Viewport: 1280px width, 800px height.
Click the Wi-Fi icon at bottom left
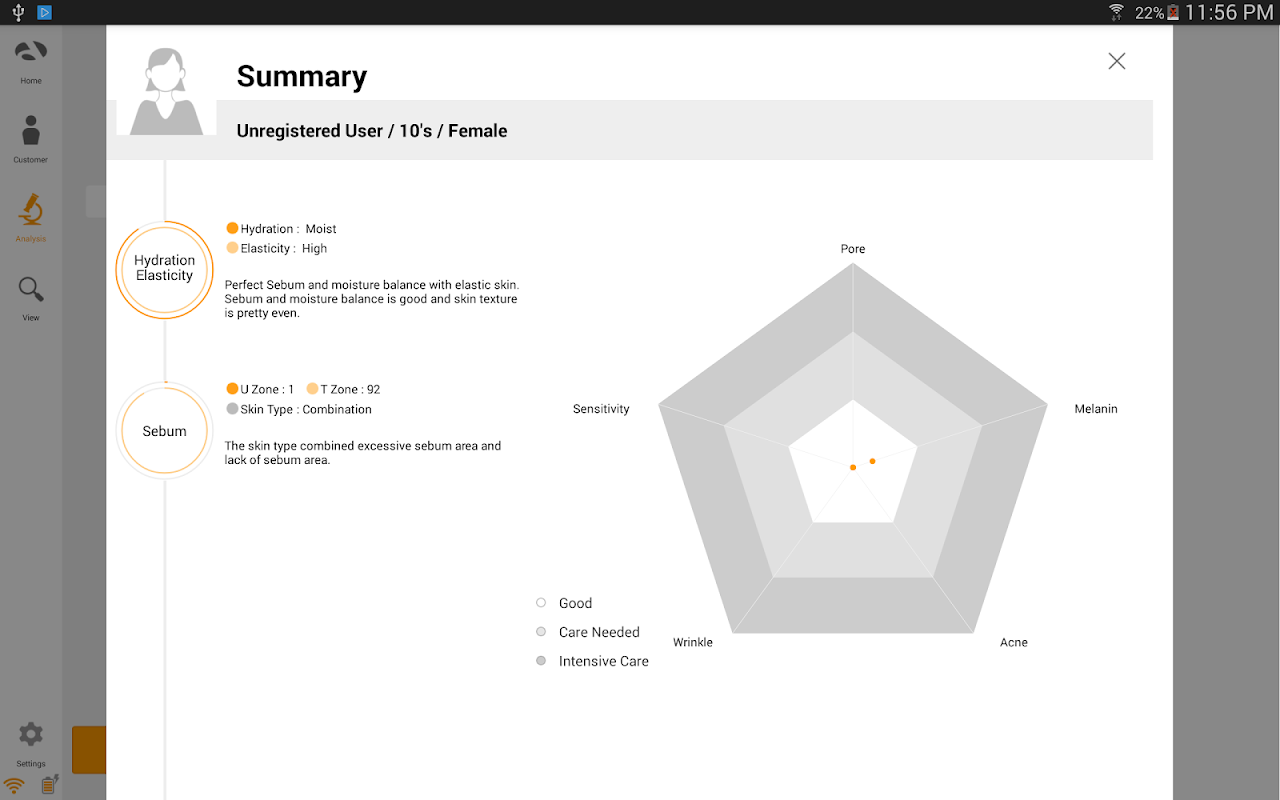coord(14,786)
